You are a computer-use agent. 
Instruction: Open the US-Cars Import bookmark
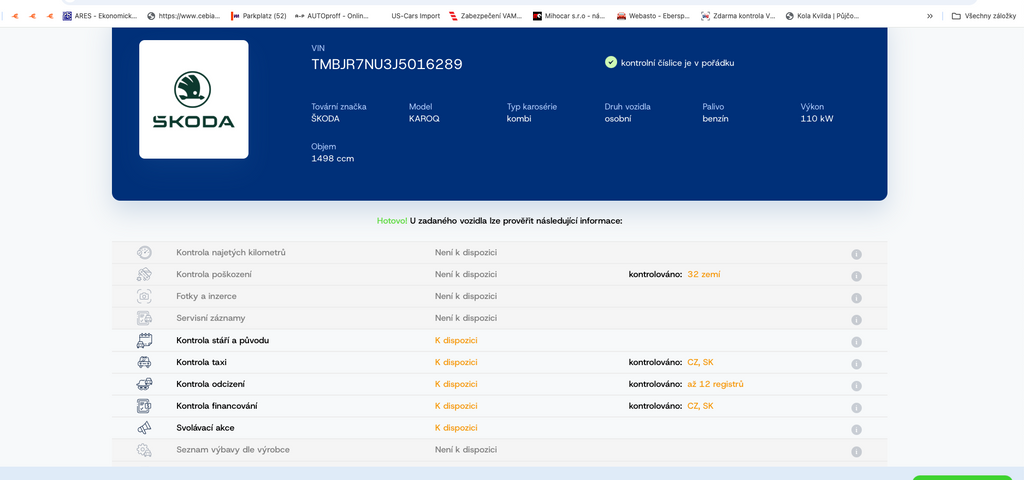point(415,16)
